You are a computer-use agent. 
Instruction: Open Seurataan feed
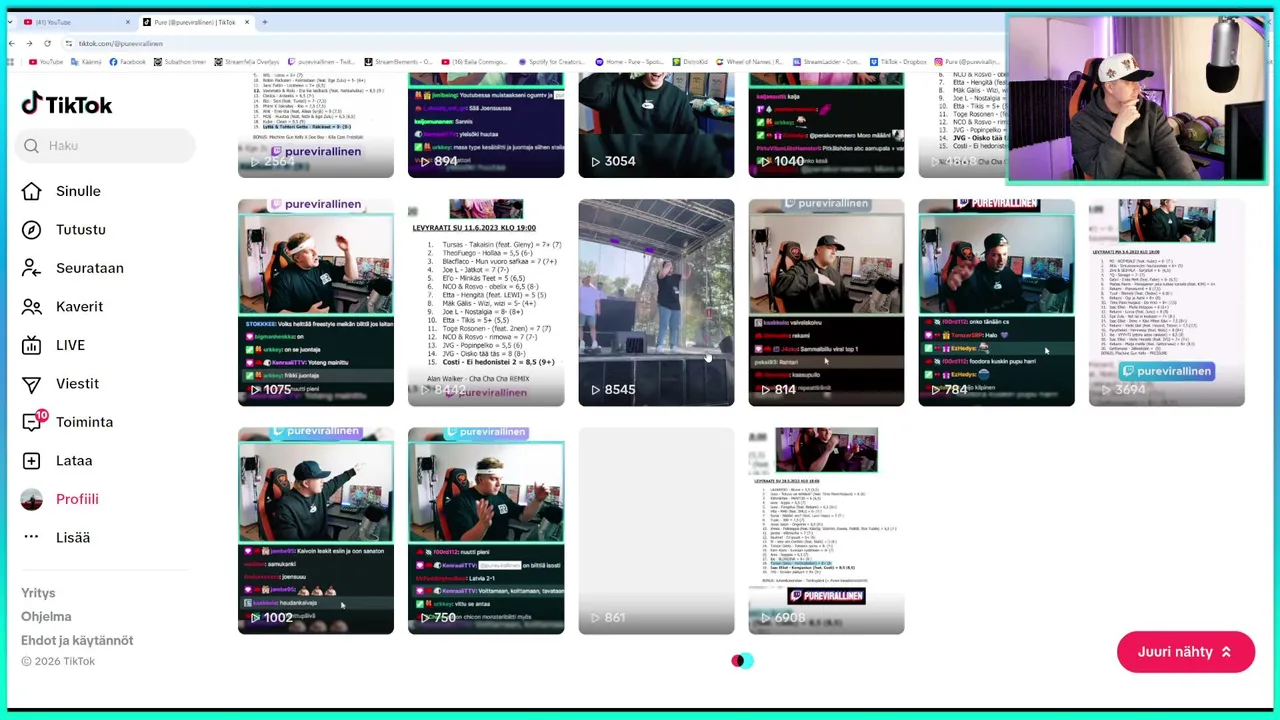click(90, 268)
